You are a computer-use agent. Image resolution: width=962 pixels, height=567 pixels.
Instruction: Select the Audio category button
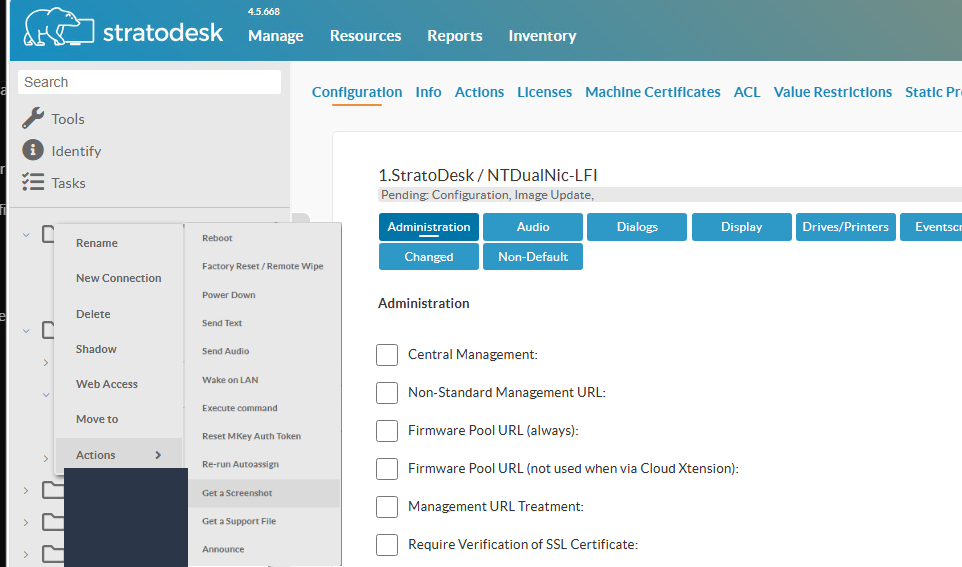pos(533,227)
